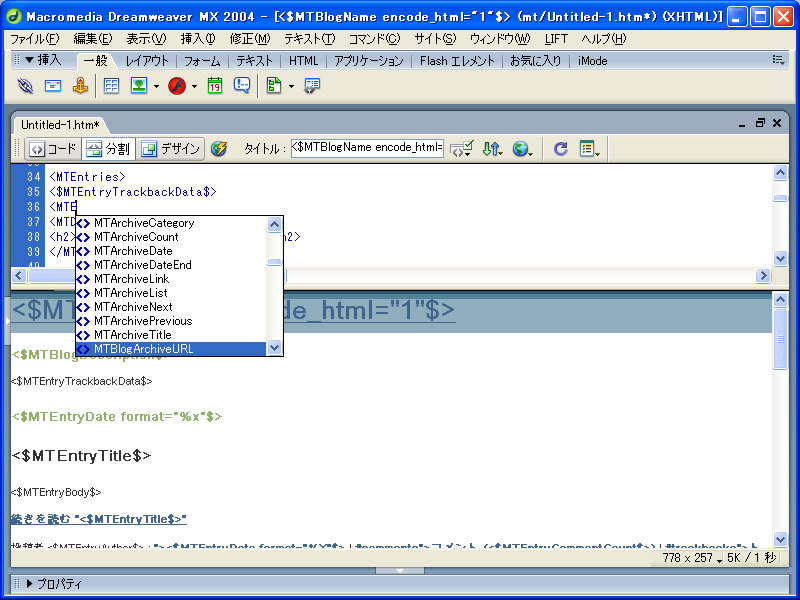Choose MTArchiveTitle from code hints

(171, 335)
